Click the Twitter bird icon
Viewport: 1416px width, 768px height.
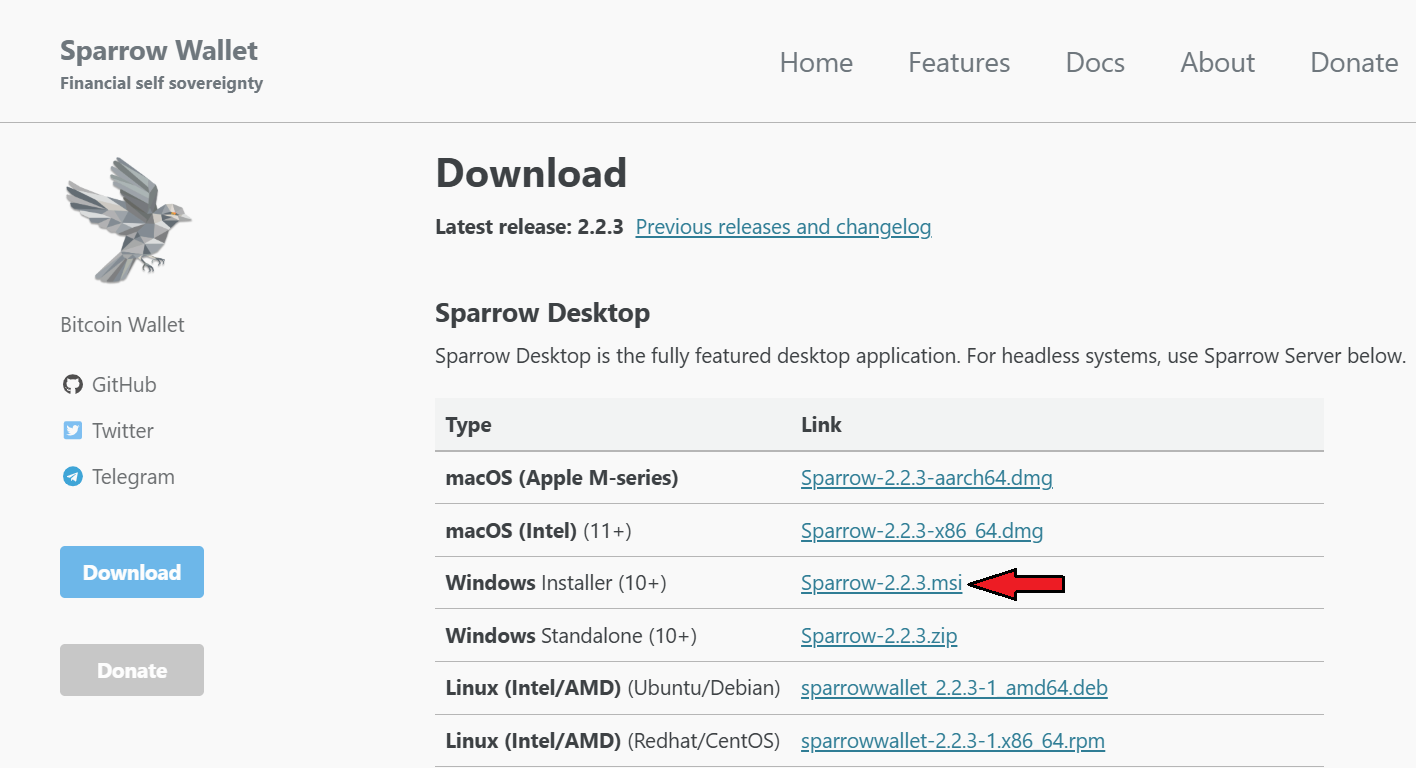click(x=72, y=431)
